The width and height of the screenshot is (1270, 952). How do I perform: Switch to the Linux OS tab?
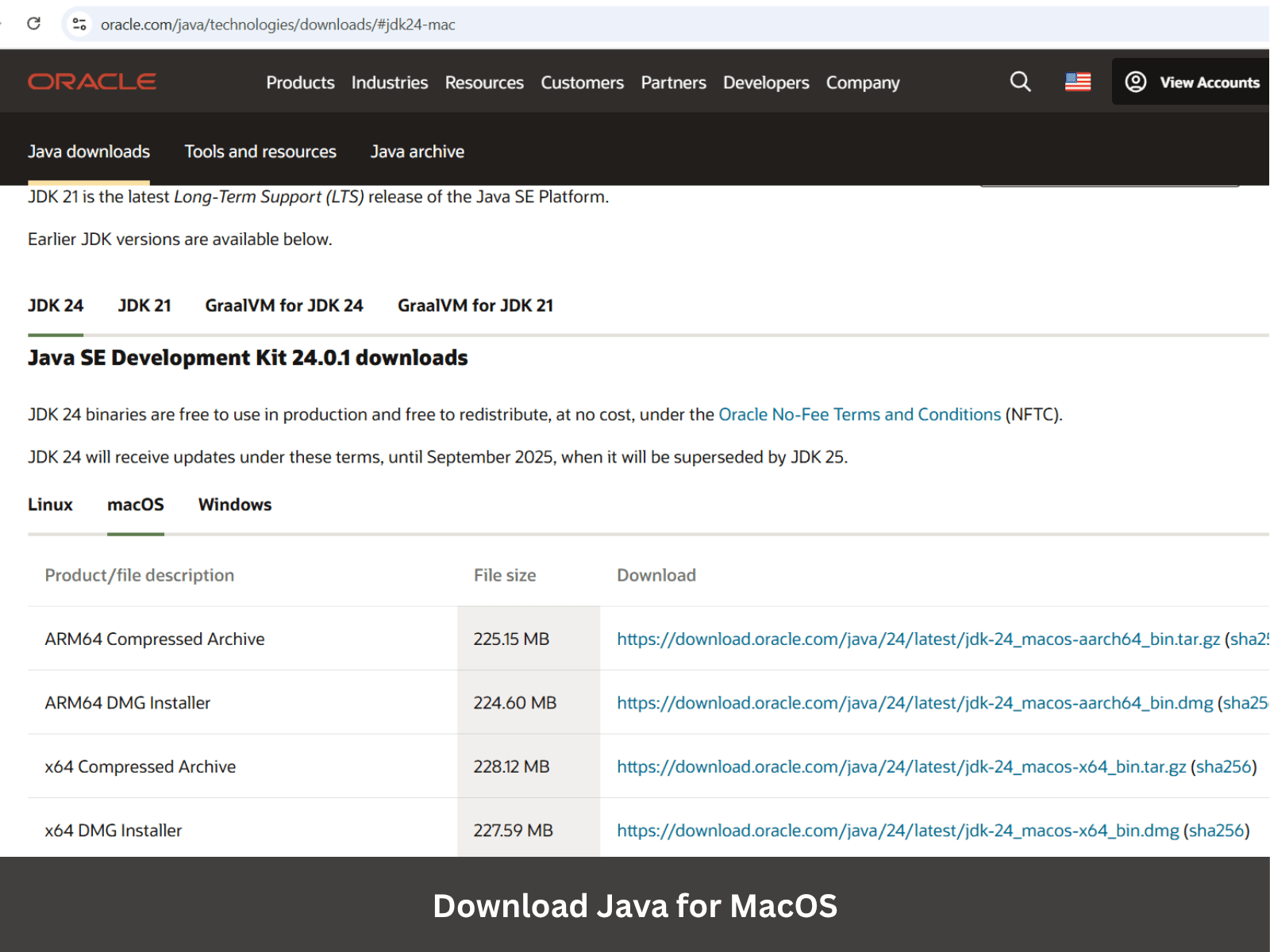pos(50,505)
